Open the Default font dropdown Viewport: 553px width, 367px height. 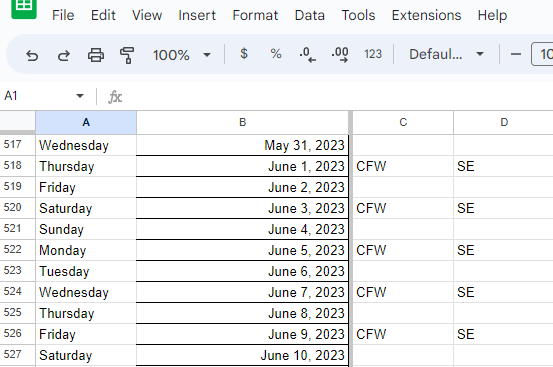[446, 54]
